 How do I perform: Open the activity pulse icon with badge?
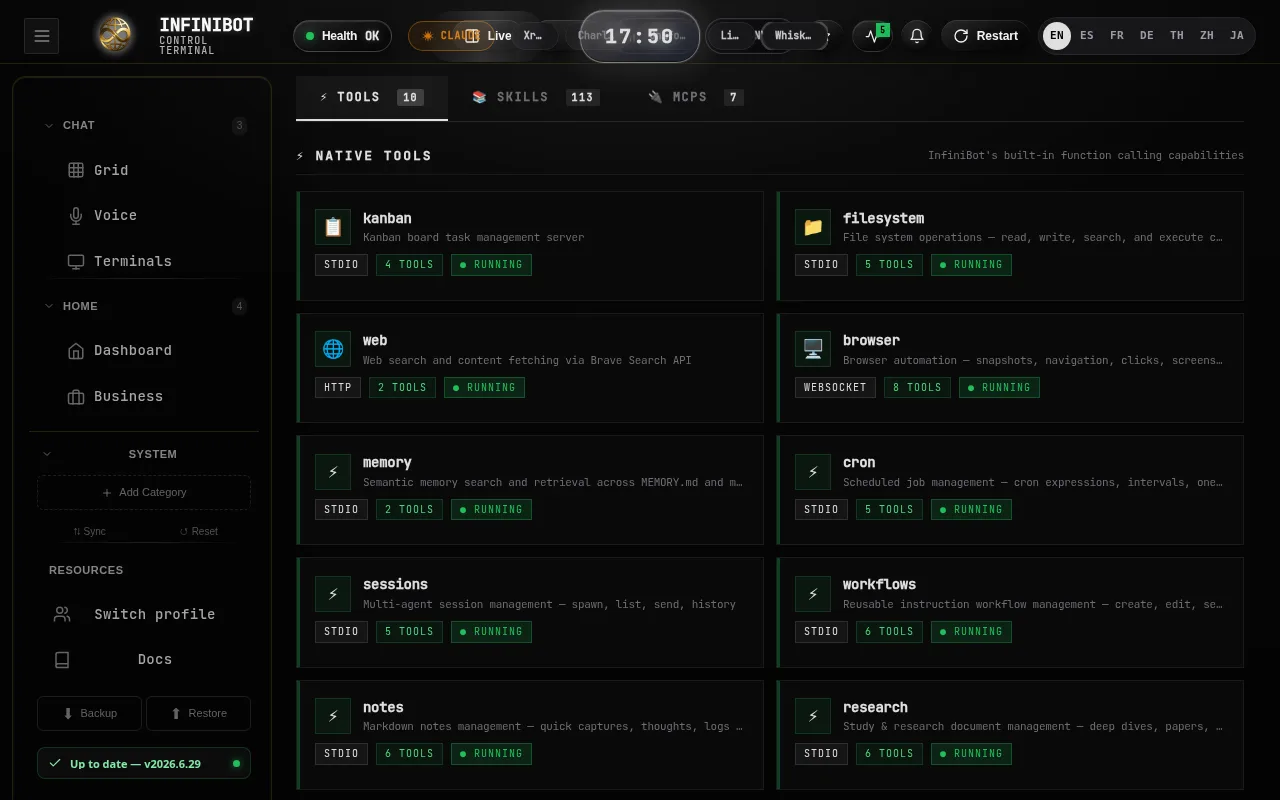coord(872,36)
